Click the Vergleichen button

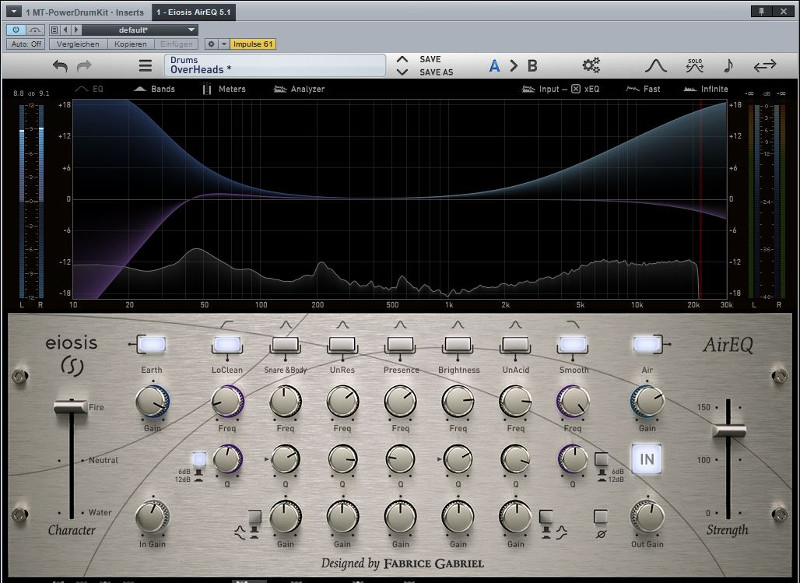coord(78,44)
